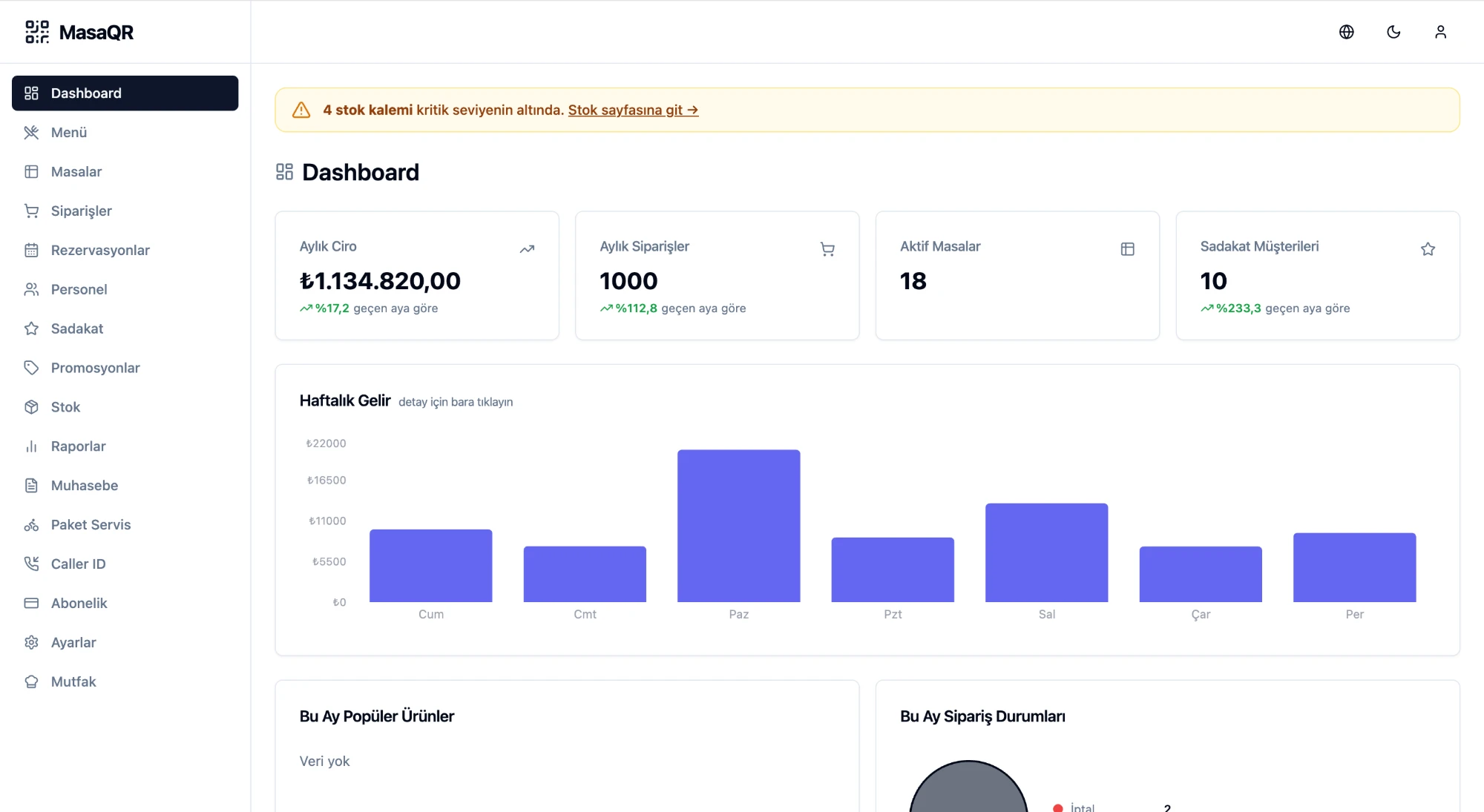Screen dimensions: 1484x812
Task: Click the table icon on Aktif Masalar card
Action: [x=1128, y=249]
